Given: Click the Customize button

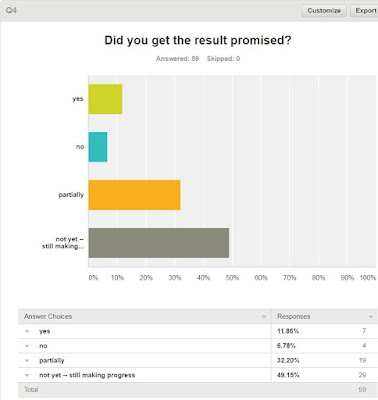Looking at the screenshot, I should (324, 11).
